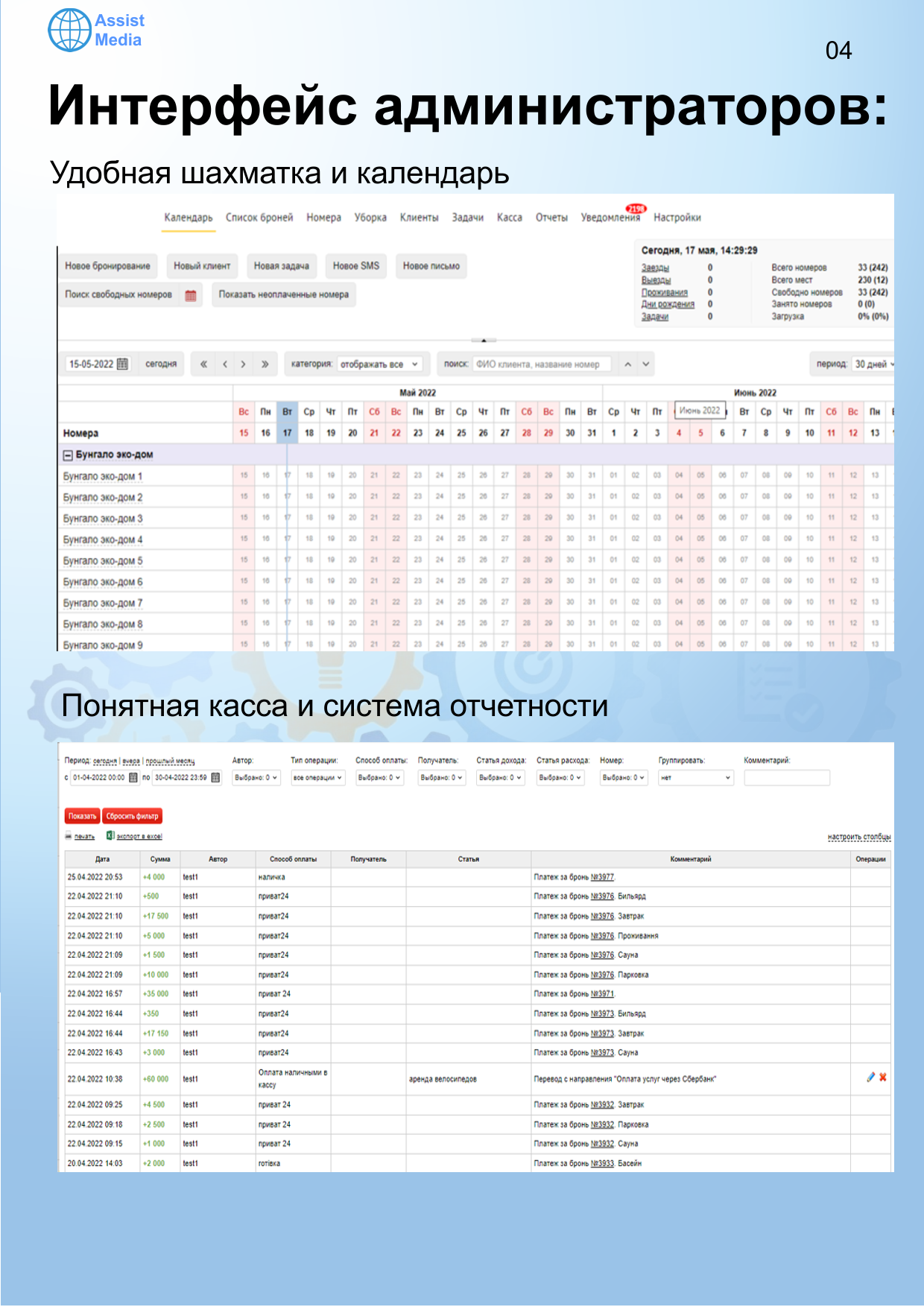This screenshot has width=924, height=1307.
Task: Click the Новый клиент button
Action: point(202,266)
